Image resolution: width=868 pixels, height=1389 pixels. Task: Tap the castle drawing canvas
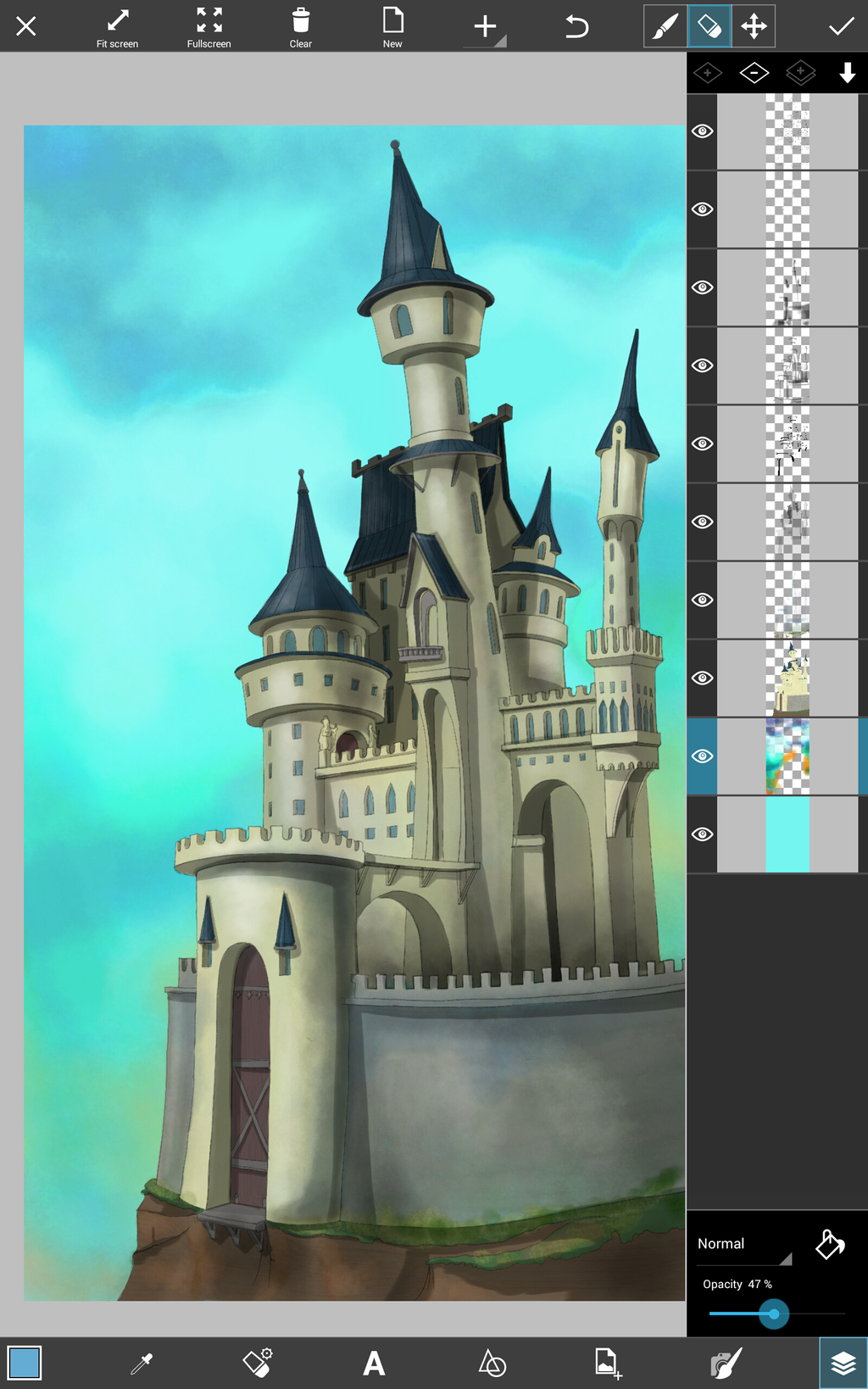[x=354, y=713]
